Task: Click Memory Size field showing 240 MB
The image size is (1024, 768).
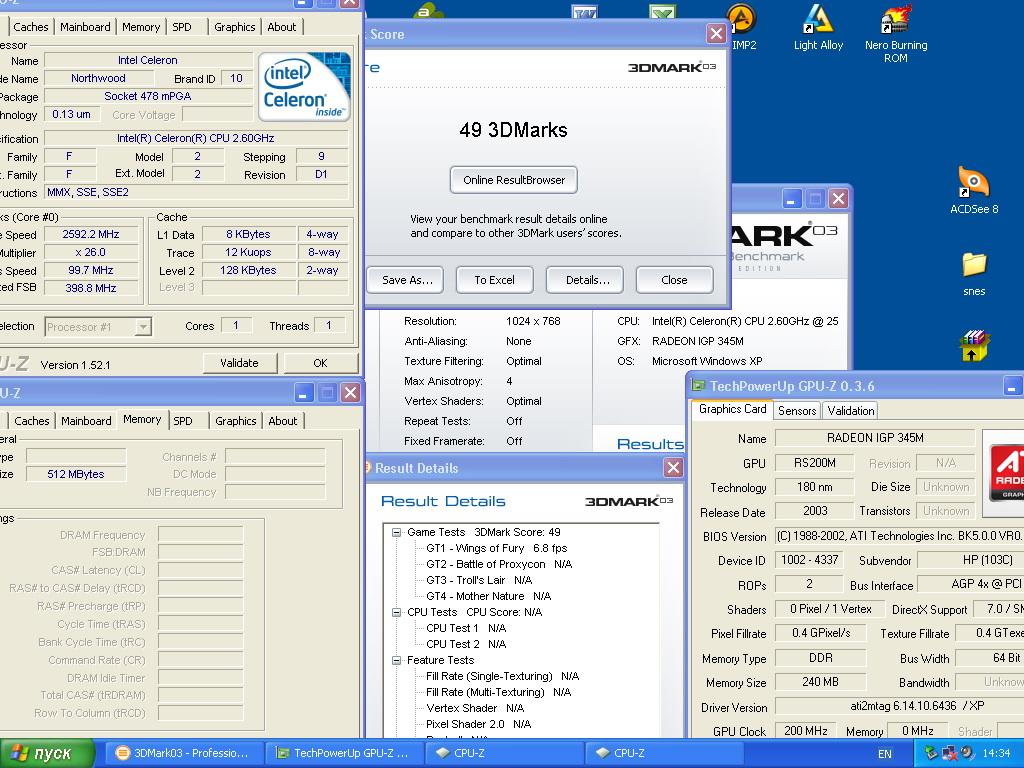Action: click(x=820, y=682)
